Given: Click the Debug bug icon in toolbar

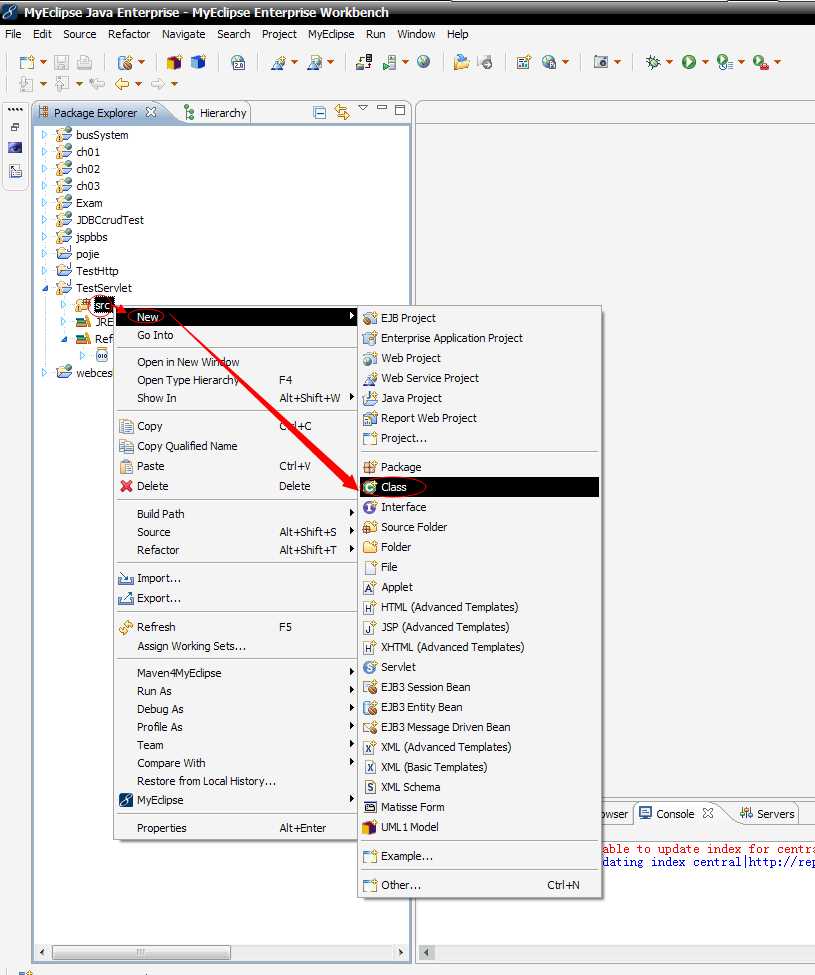Looking at the screenshot, I should 653,62.
